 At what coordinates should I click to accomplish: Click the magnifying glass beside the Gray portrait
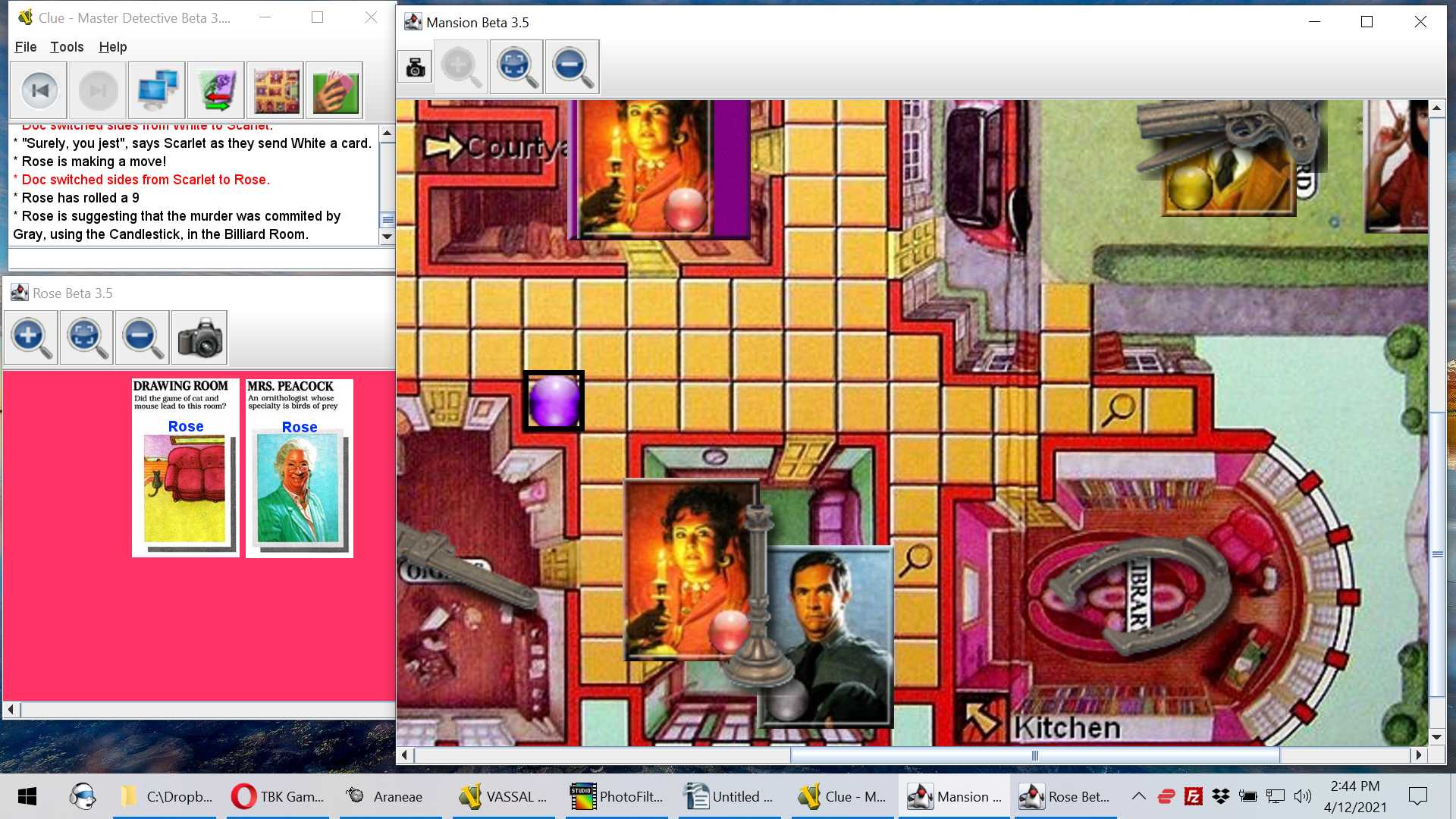915,561
